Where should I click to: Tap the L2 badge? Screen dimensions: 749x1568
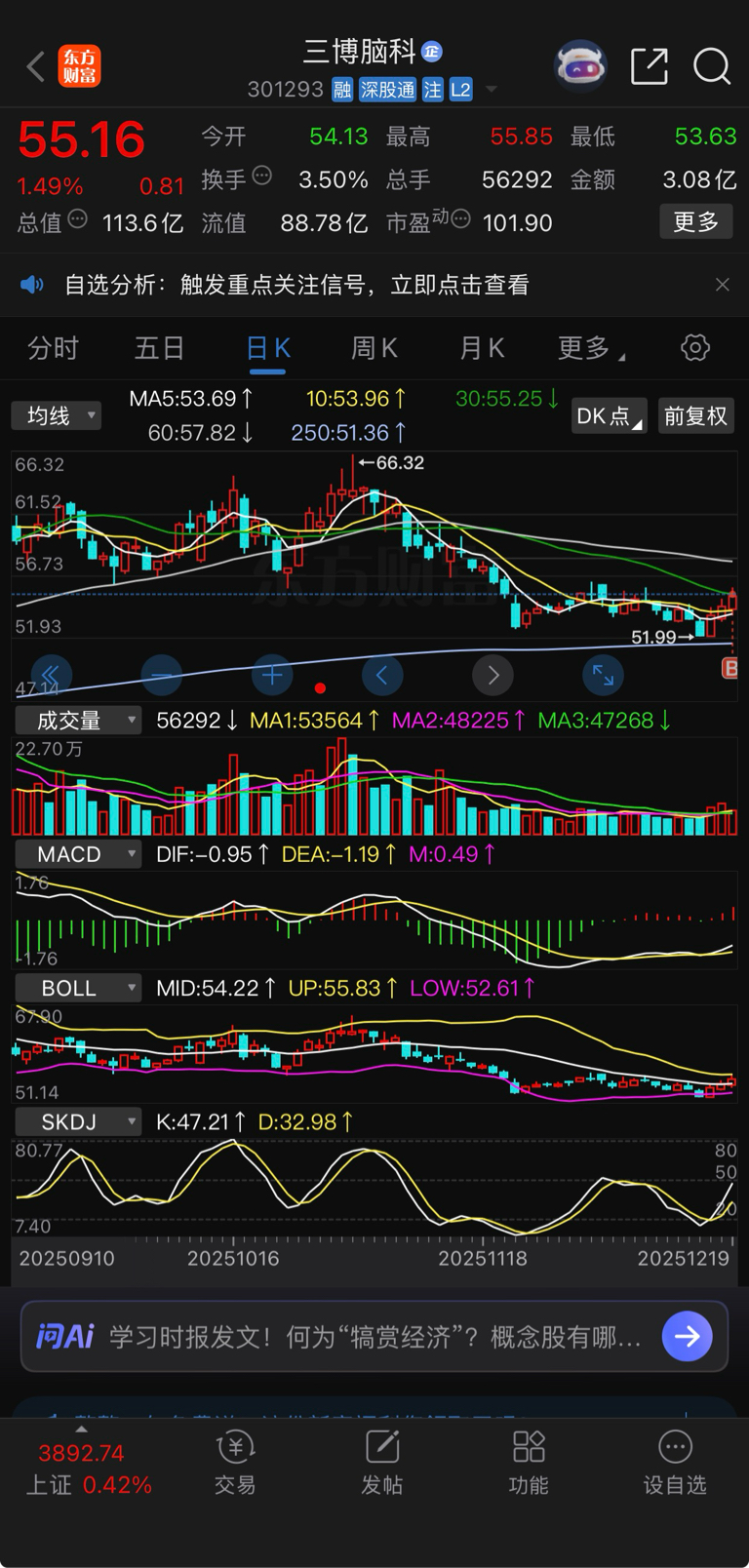point(461,91)
